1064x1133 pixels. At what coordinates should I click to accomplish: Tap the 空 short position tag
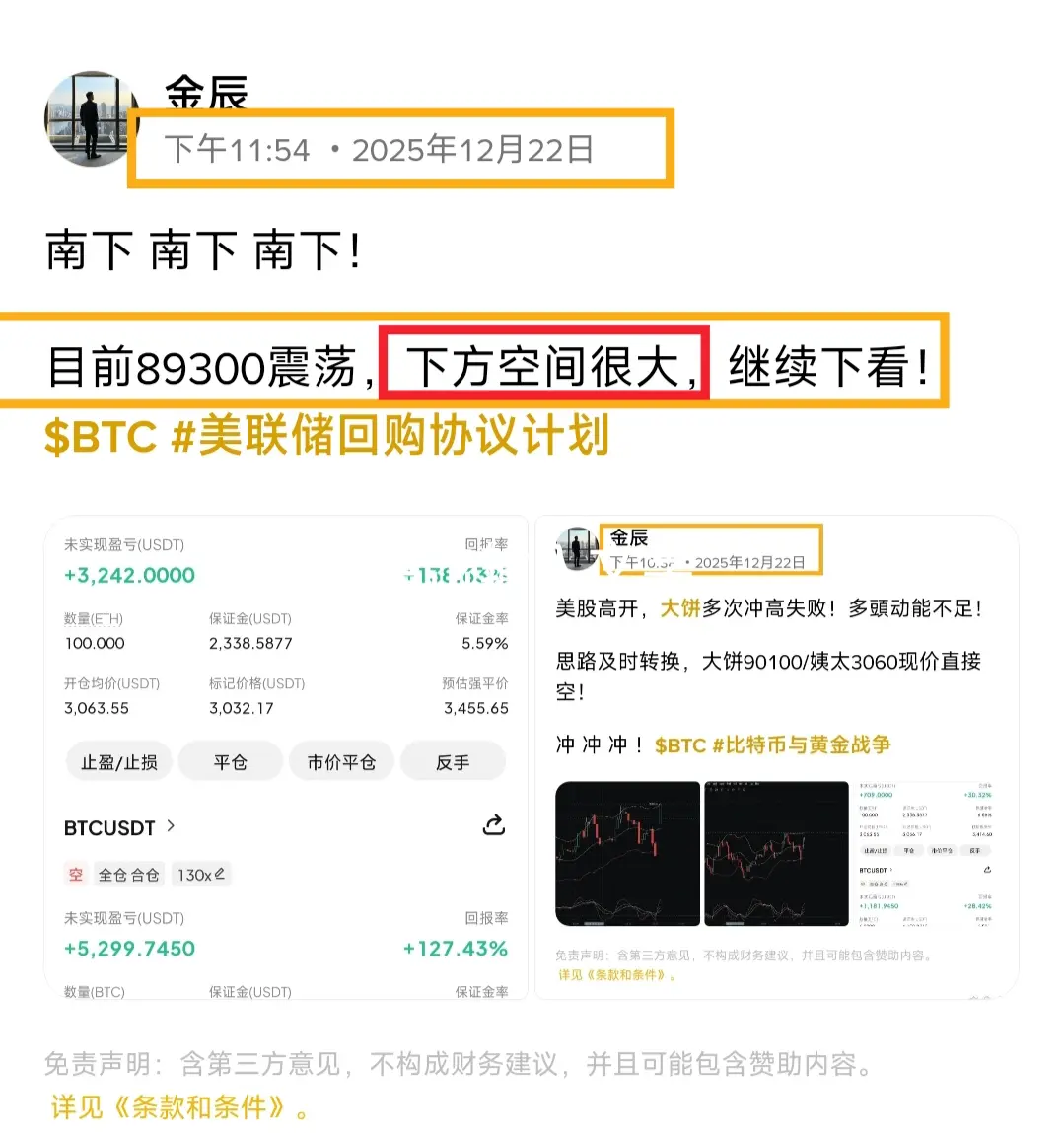pos(76,875)
